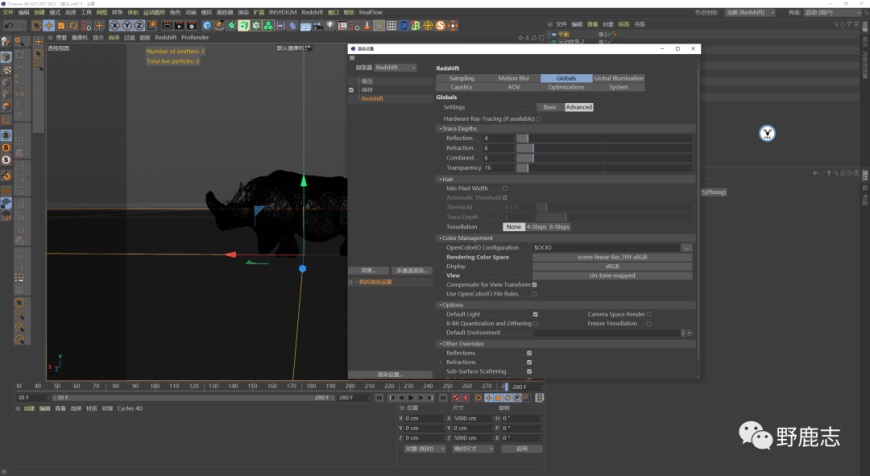Viewport: 870px width, 476px height.
Task: Go to the animation end frame
Action: point(443,398)
